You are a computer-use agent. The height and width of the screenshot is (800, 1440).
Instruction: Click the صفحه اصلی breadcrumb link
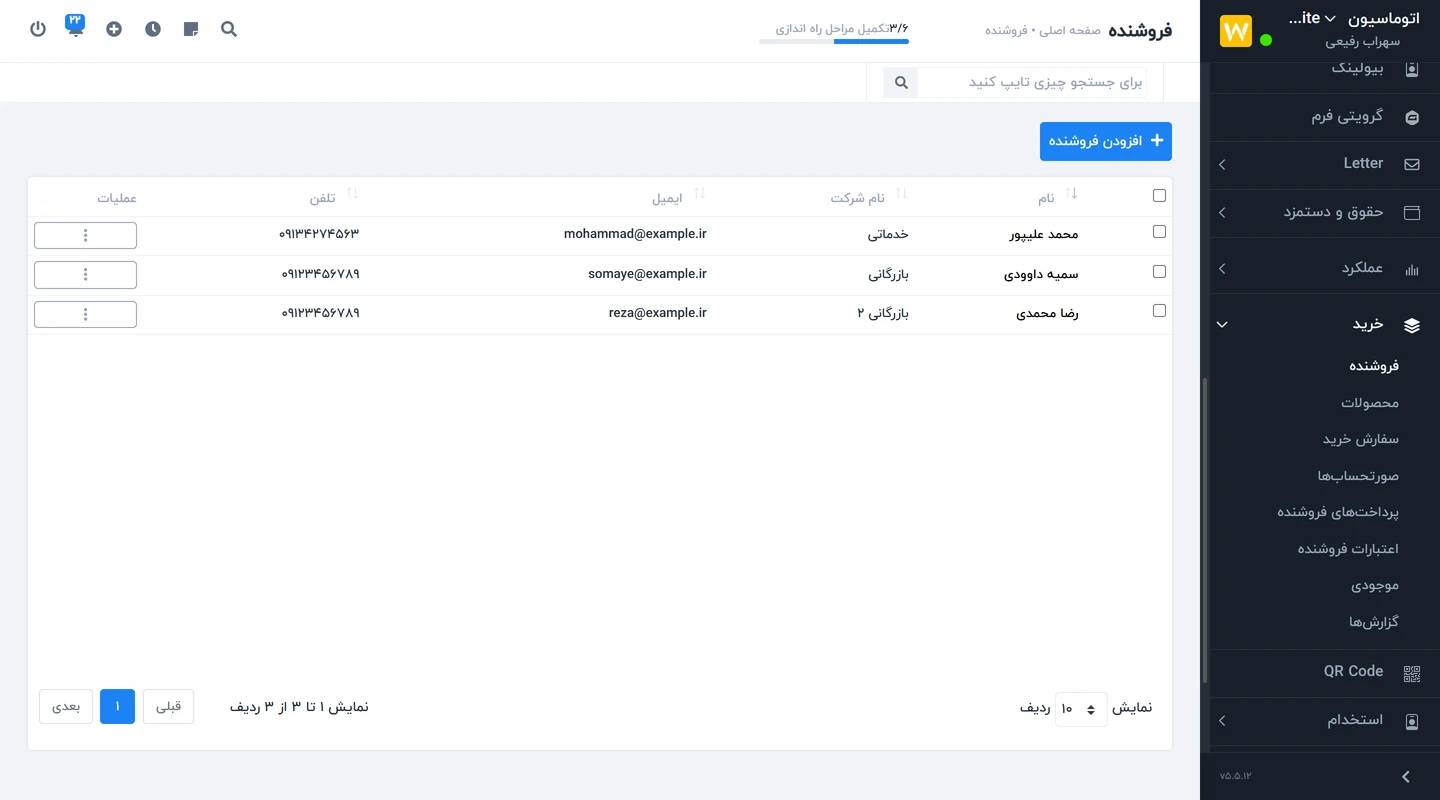point(1069,30)
